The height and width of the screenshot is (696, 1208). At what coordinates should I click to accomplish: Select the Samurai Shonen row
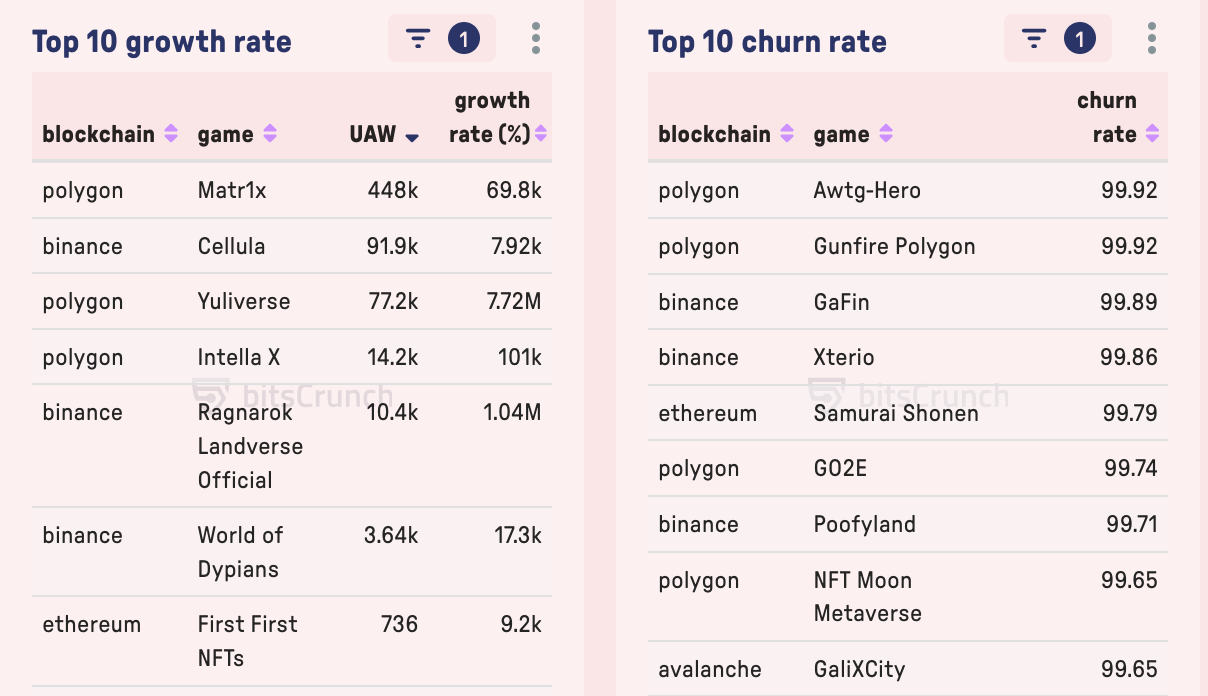[896, 413]
